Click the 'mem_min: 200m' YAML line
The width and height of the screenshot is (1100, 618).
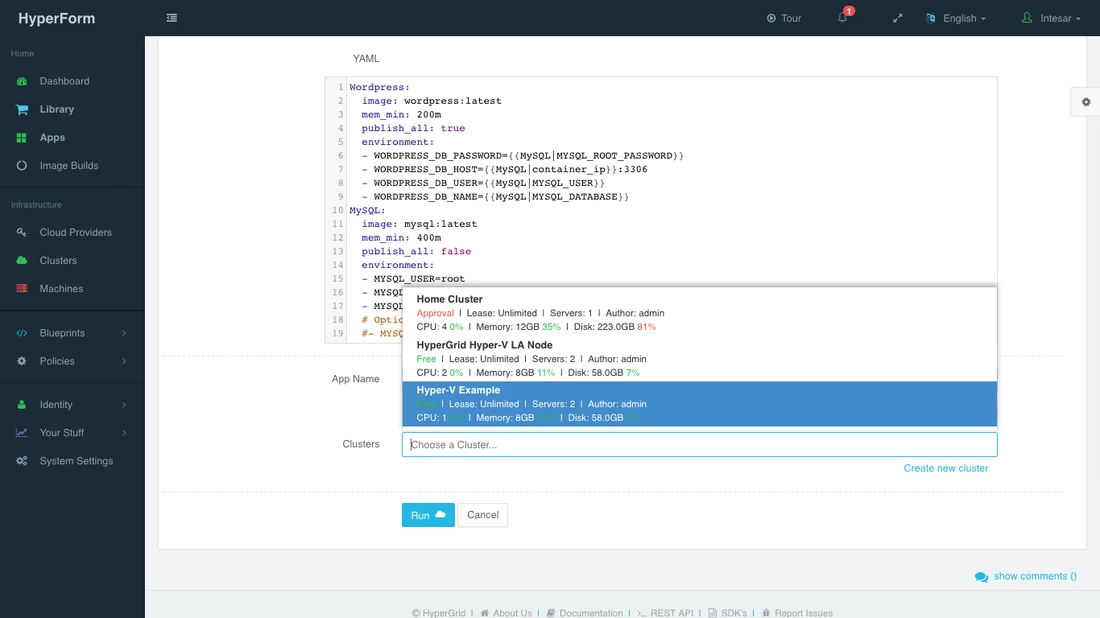[401, 114]
